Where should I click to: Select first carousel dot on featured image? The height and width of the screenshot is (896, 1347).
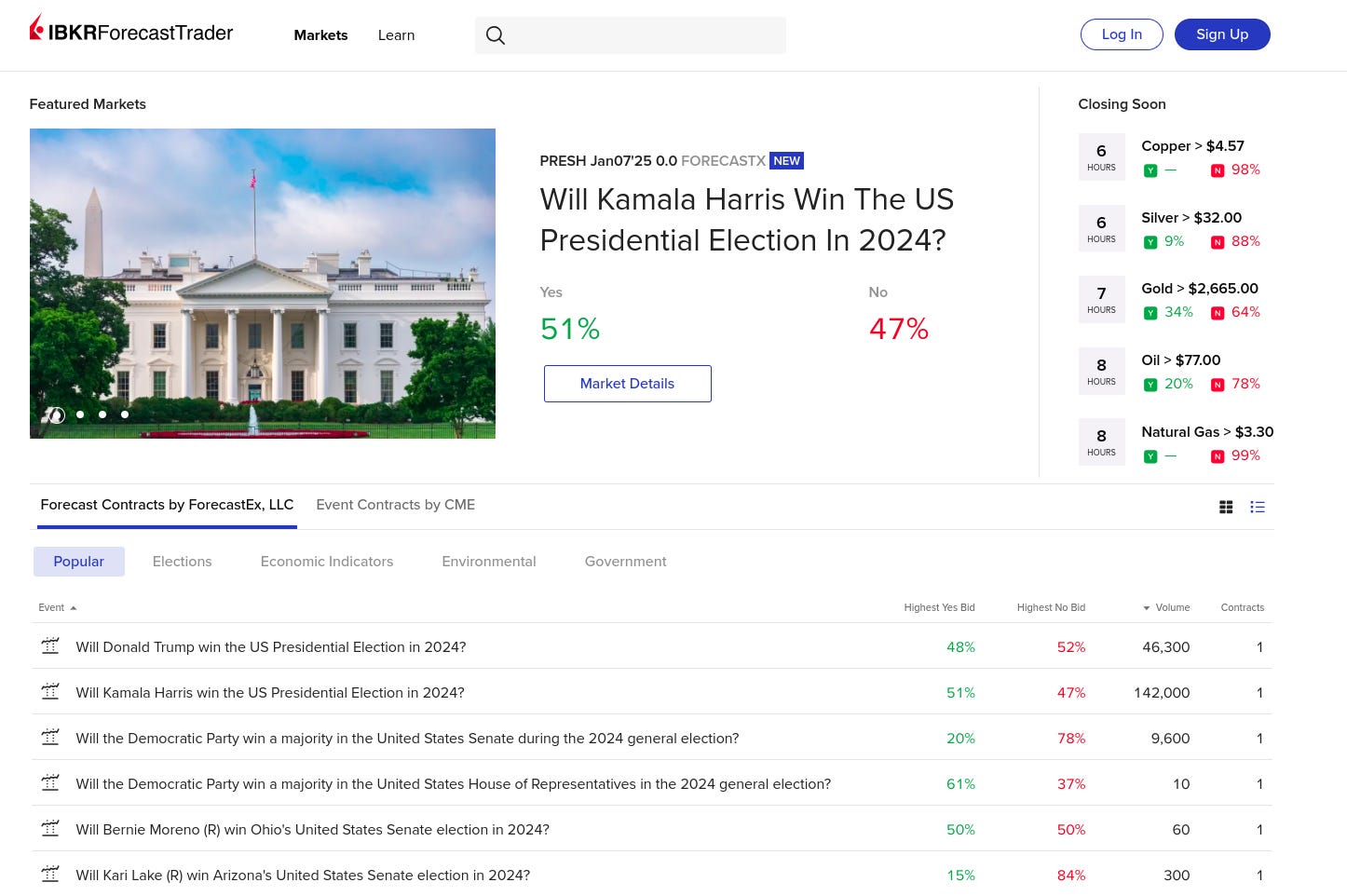click(x=57, y=414)
